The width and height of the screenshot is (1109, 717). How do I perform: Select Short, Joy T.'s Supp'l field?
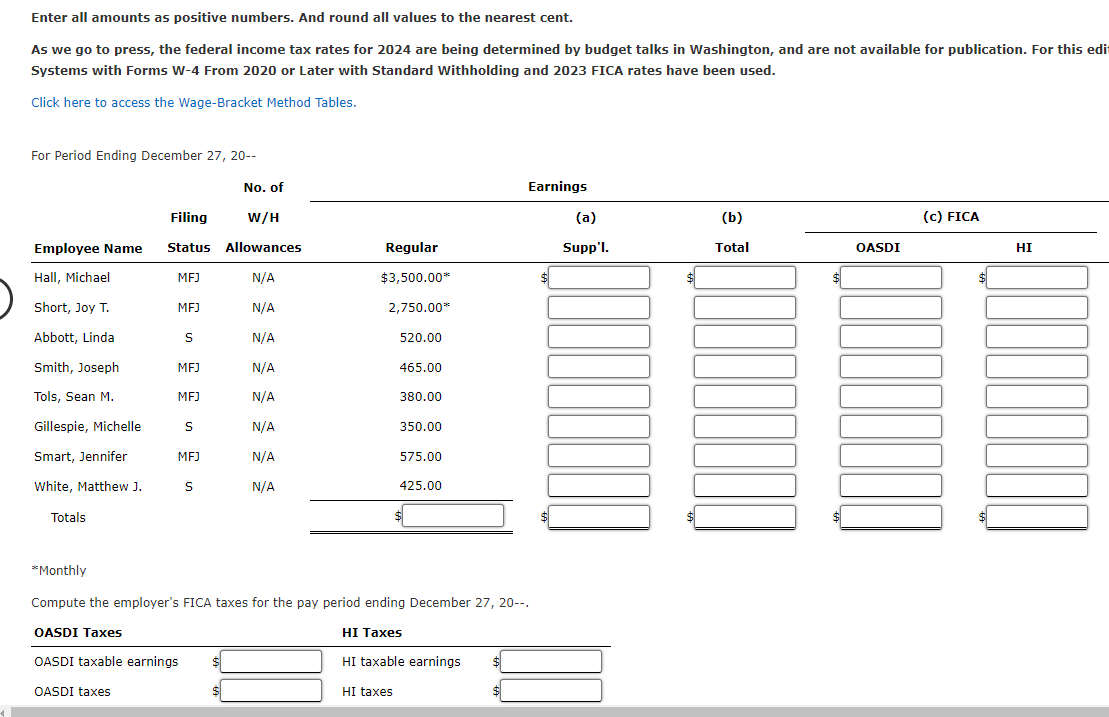click(x=598, y=307)
